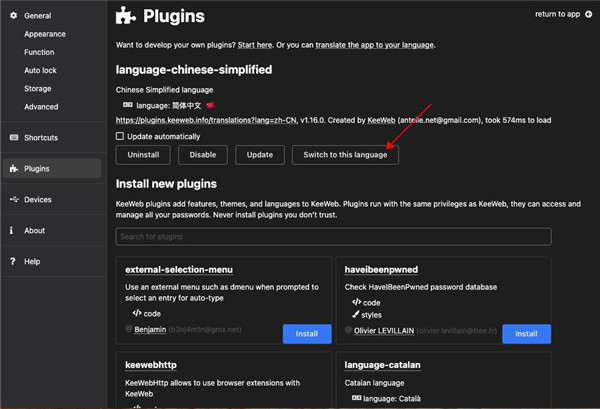Click 'Catalan language' description text
The width and height of the screenshot is (600, 409).
click(374, 383)
